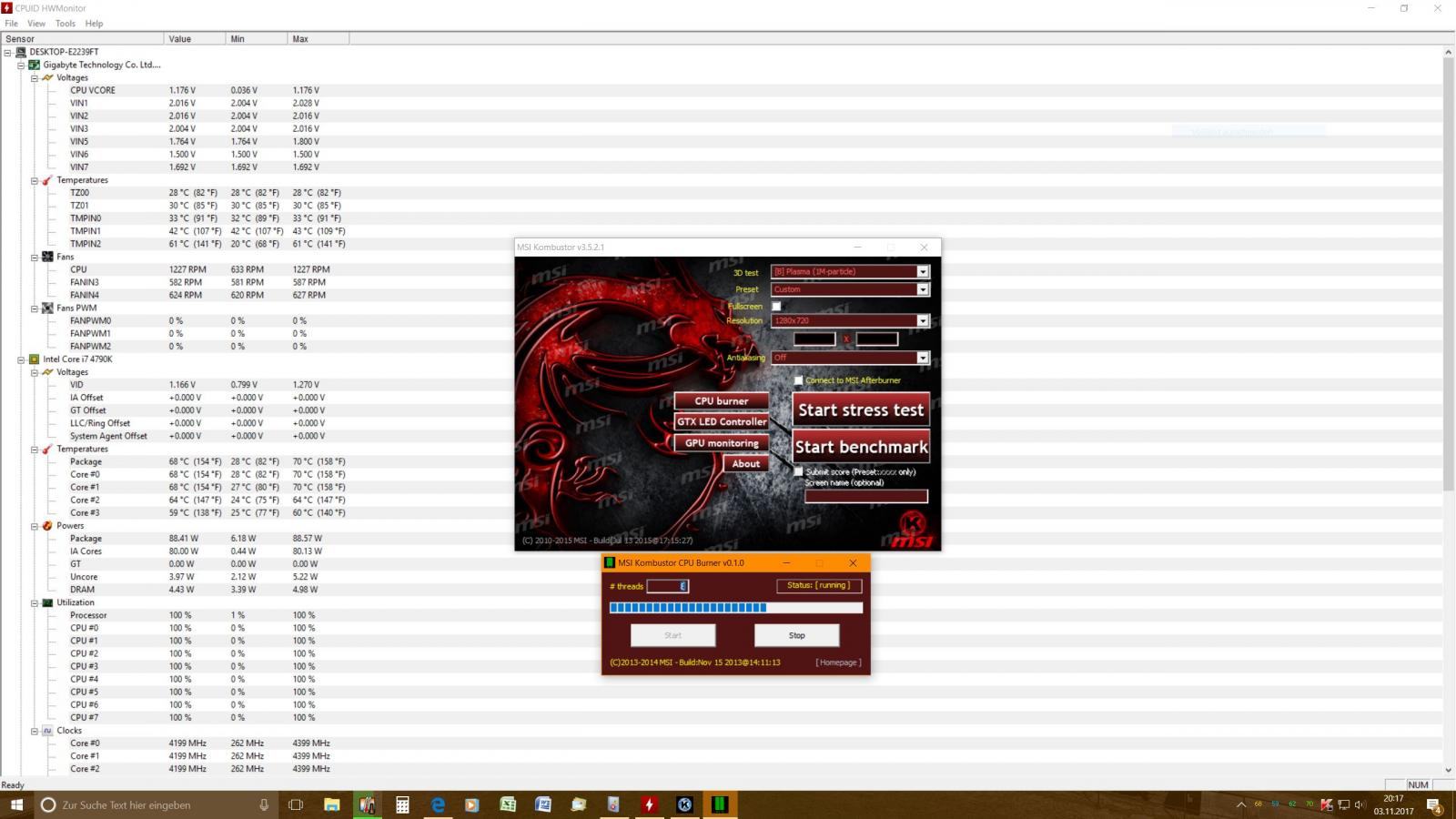Open CPU burner in Kombustor
The image size is (1456, 819).
click(x=722, y=401)
